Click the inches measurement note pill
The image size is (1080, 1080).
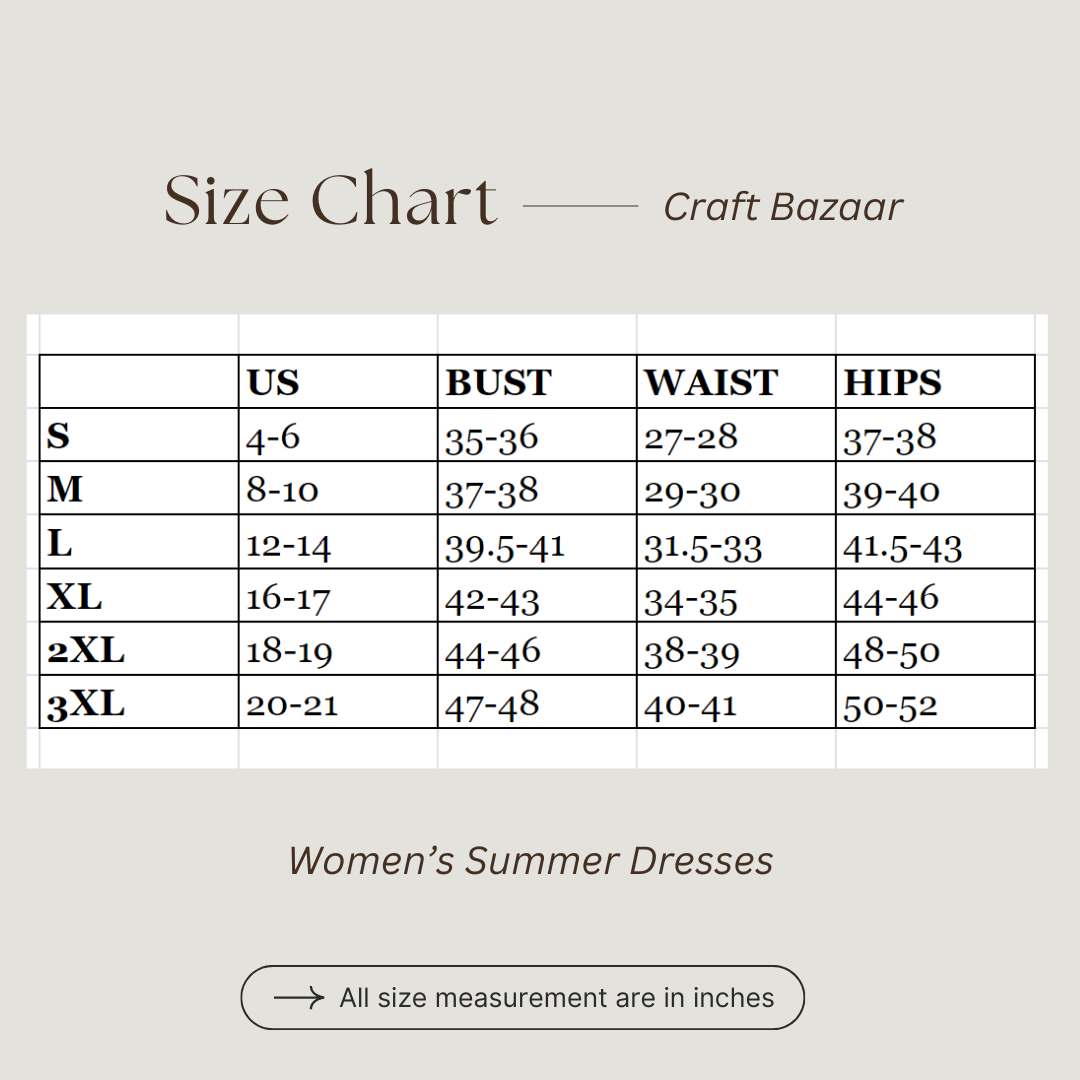point(522,997)
